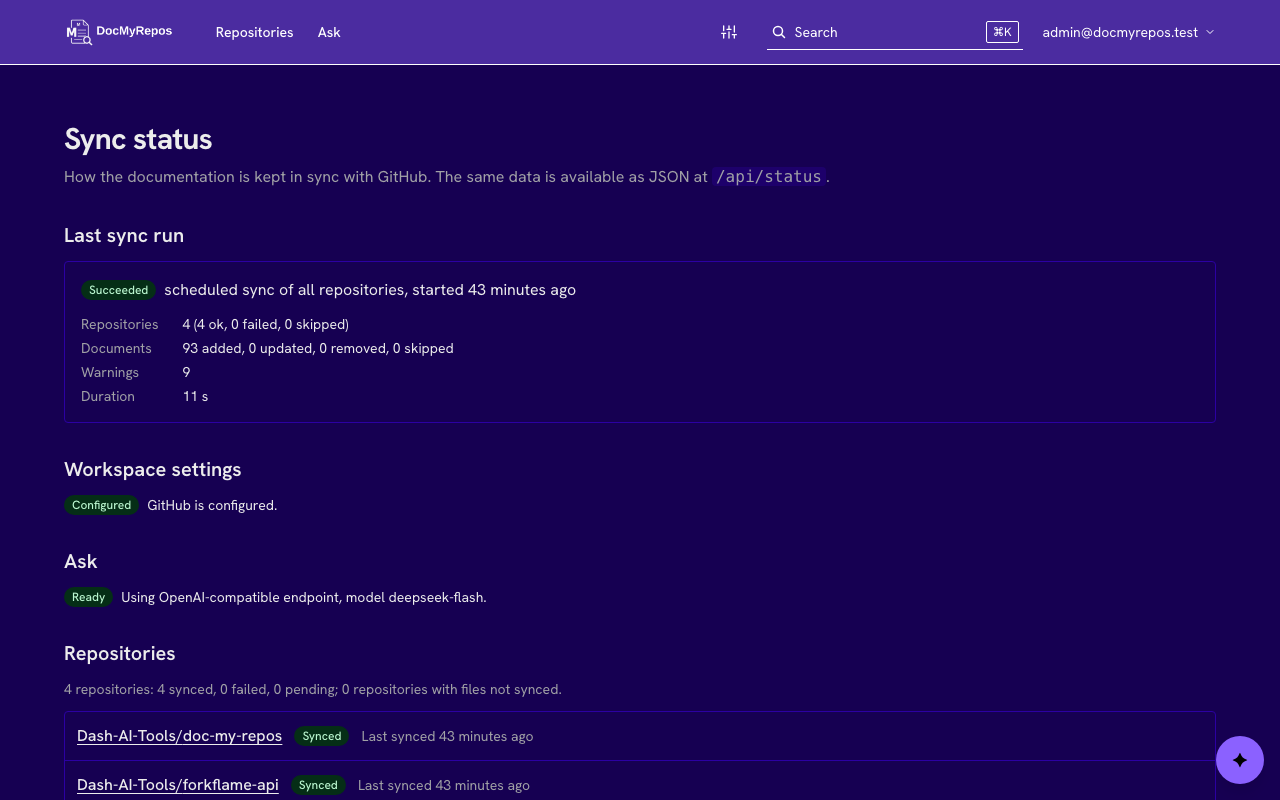The height and width of the screenshot is (800, 1280).
Task: Click the Ready status badge
Action: point(88,597)
